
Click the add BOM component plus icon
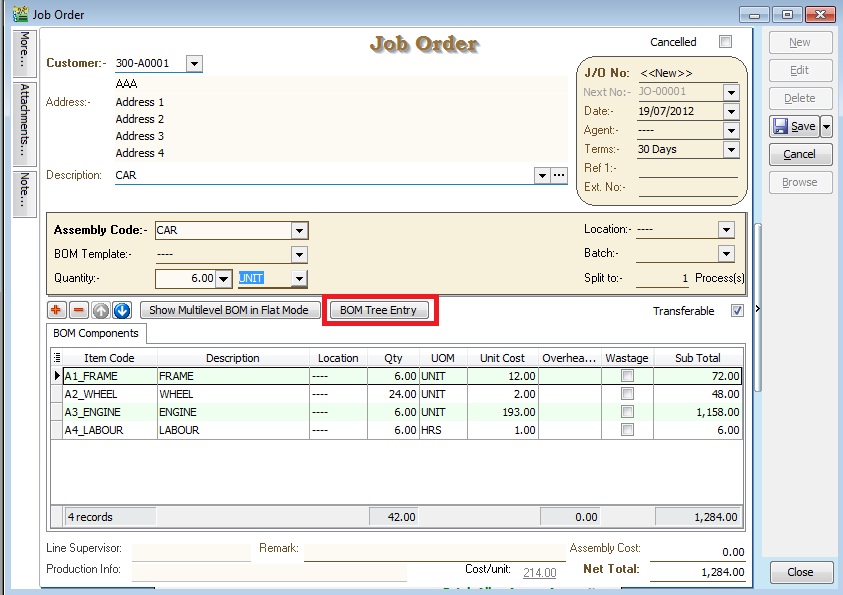[x=55, y=310]
